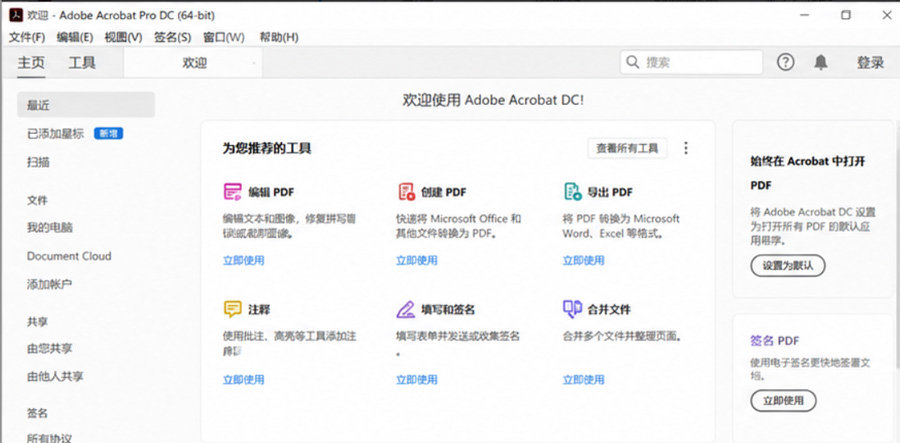This screenshot has width=900, height=443.
Task: Click 立即使用 link under 创建 PDF
Action: tap(417, 261)
